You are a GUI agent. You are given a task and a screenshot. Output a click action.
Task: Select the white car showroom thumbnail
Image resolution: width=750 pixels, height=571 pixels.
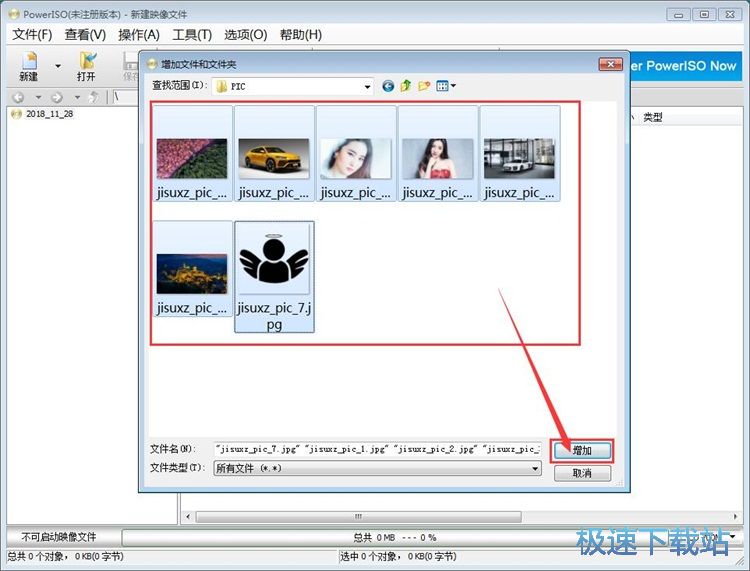[519, 154]
